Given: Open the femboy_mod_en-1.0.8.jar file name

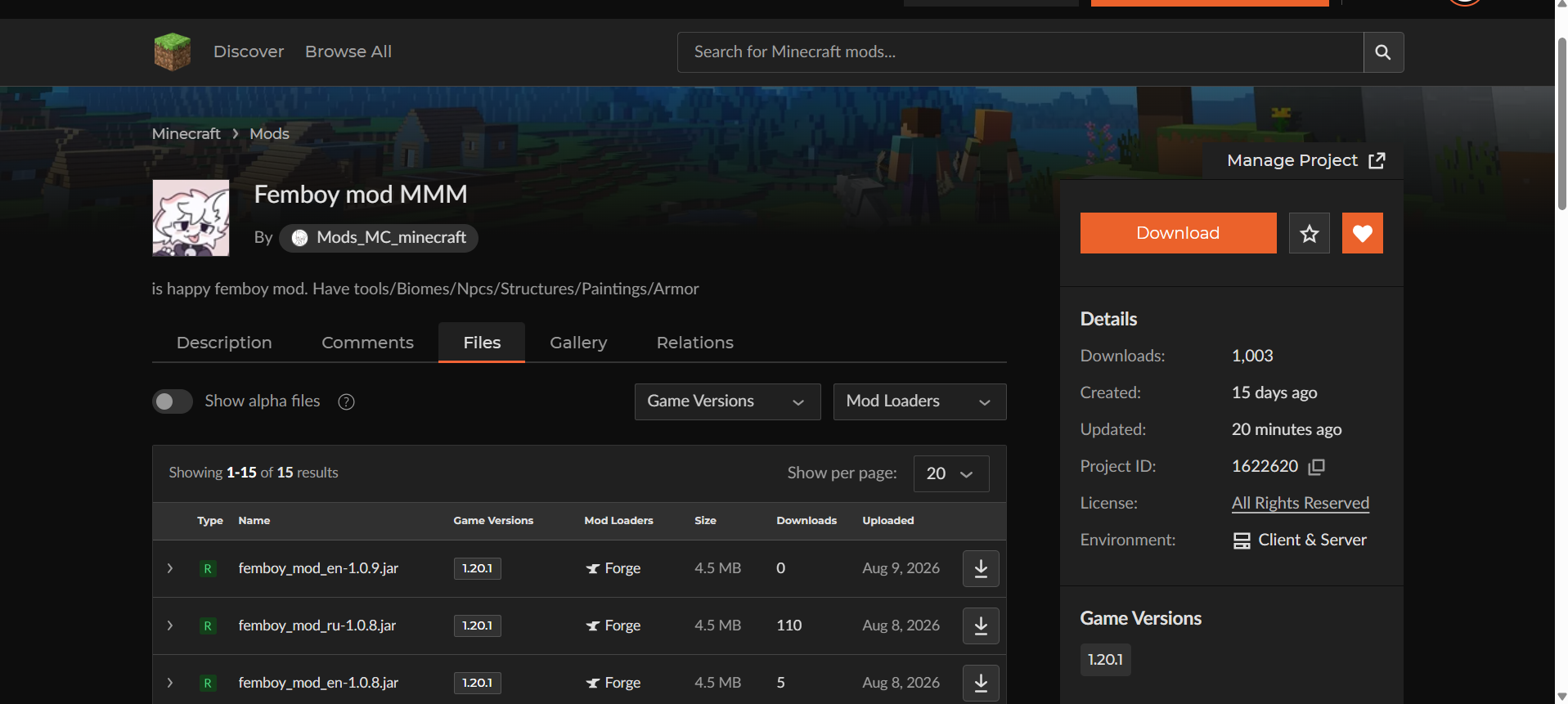Looking at the screenshot, I should coord(318,683).
